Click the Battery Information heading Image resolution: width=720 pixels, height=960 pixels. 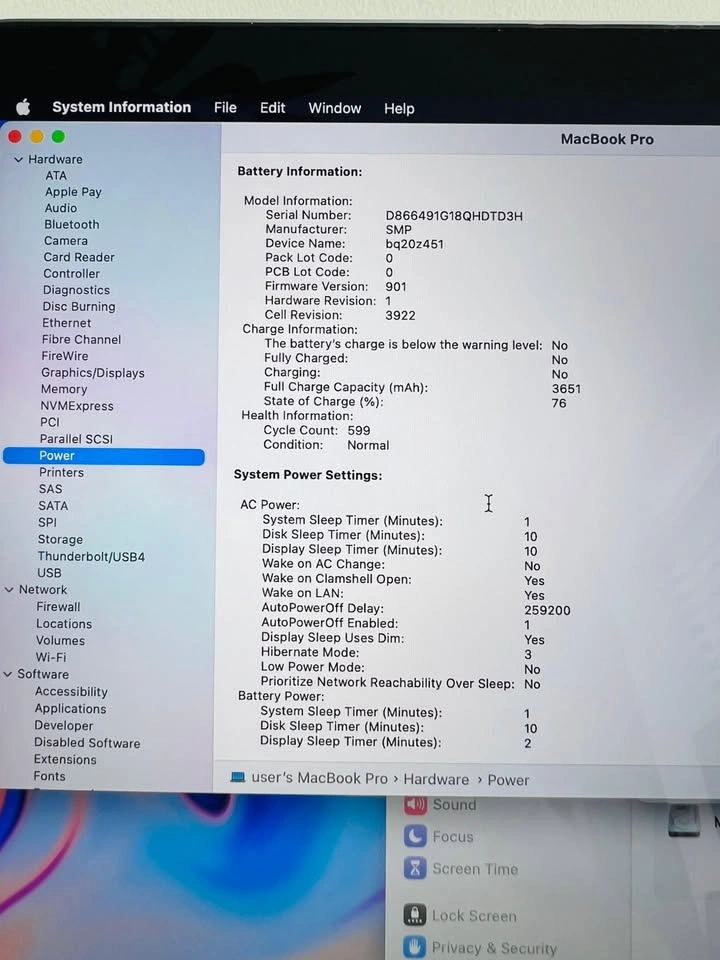click(300, 172)
